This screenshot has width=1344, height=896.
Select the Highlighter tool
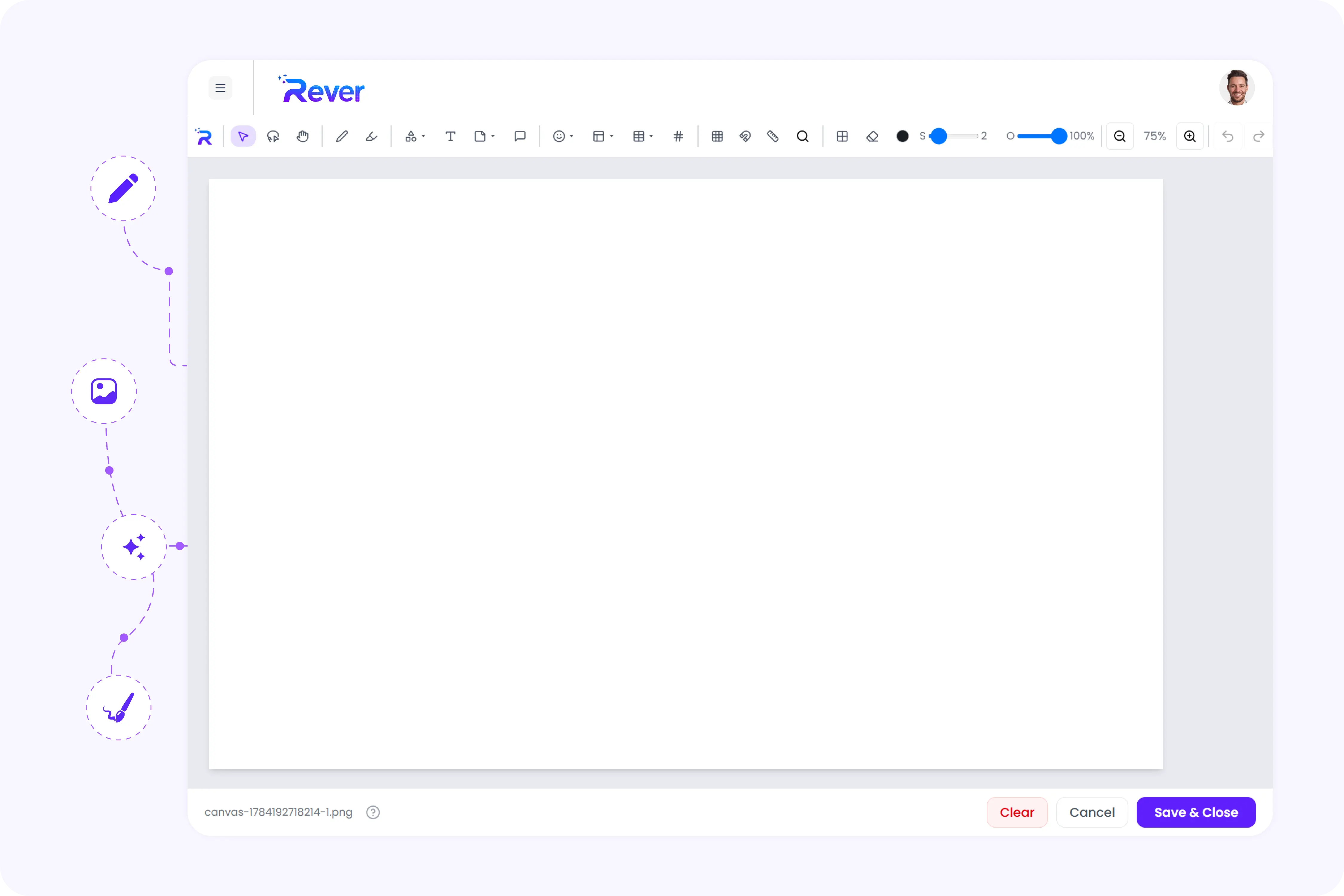point(372,136)
